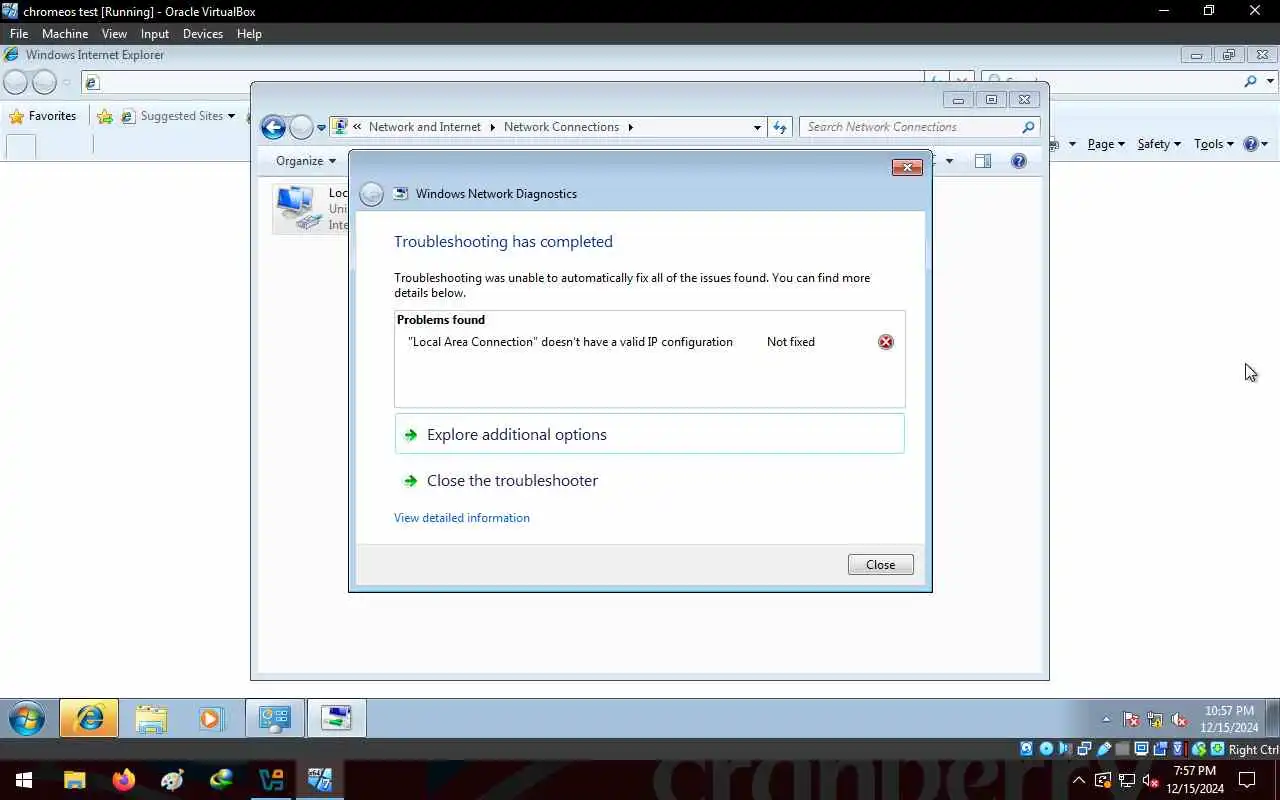Click VirtualBox network adapters indicator
The height and width of the screenshot is (800, 1280).
coord(1084,749)
